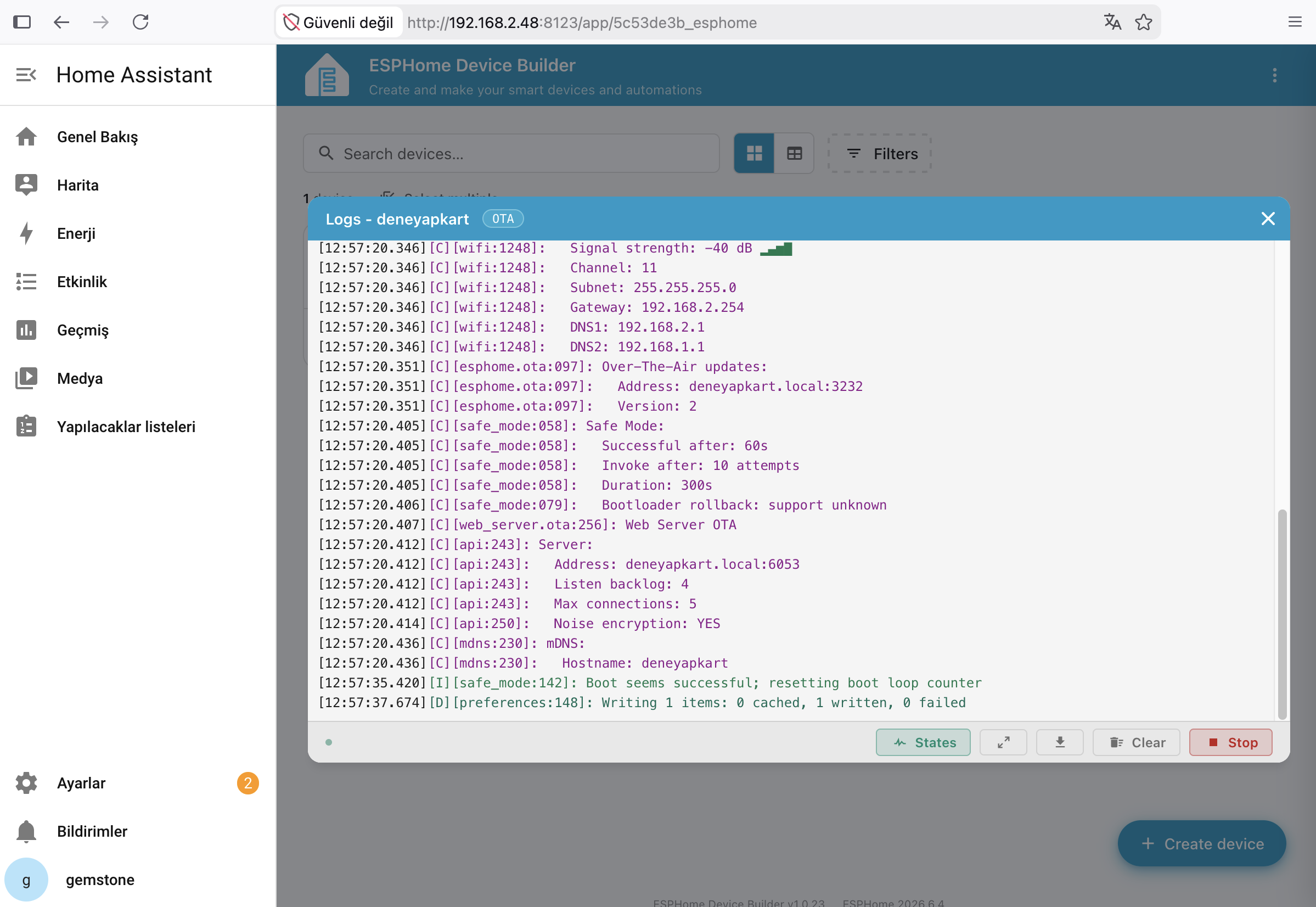This screenshot has height=907, width=1316.
Task: Click log line 'Address: deneyapkart.local:3232'
Action: 590,387
